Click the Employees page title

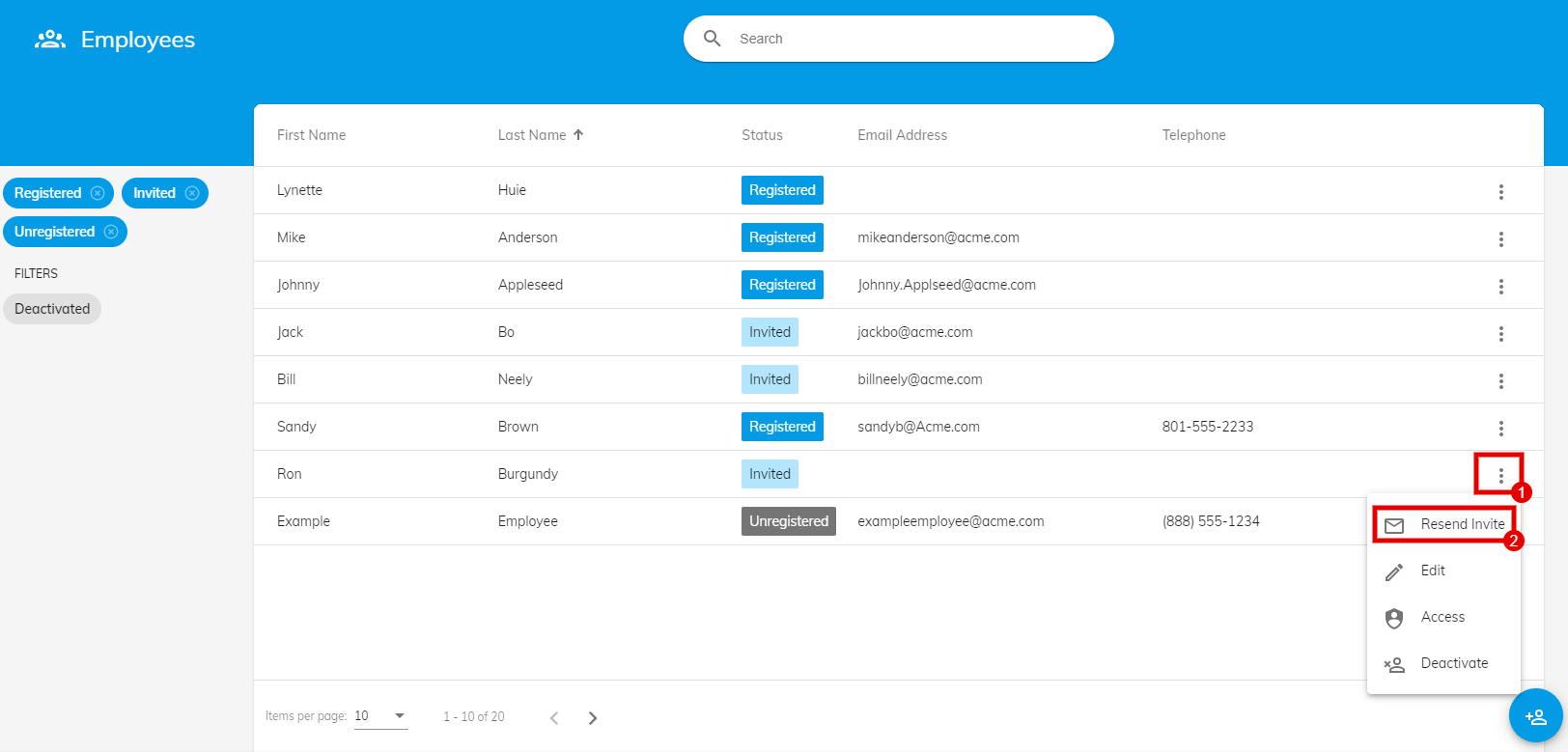[138, 40]
